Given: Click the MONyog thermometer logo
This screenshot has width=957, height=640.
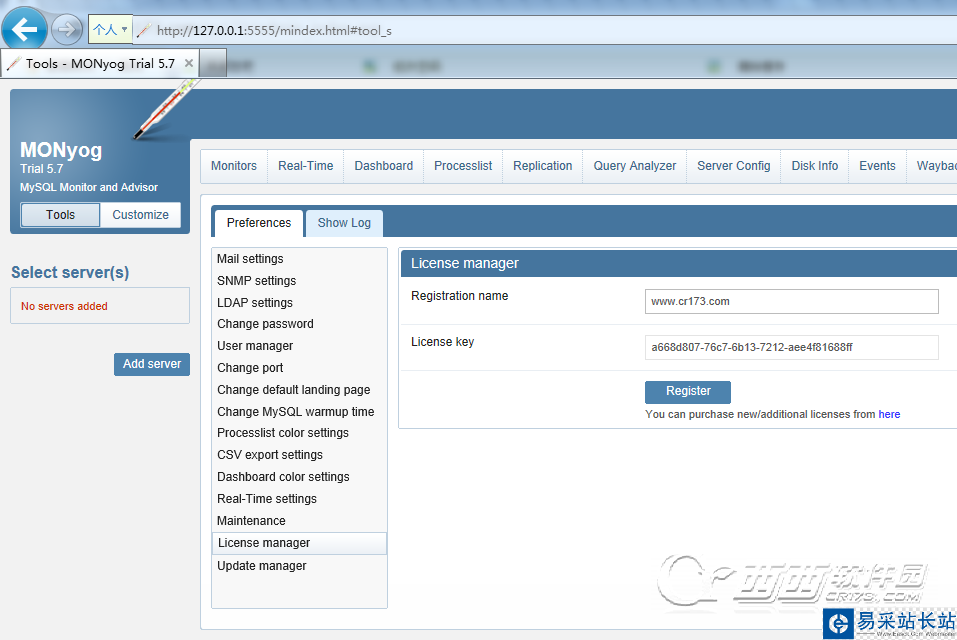Looking at the screenshot, I should tap(167, 110).
